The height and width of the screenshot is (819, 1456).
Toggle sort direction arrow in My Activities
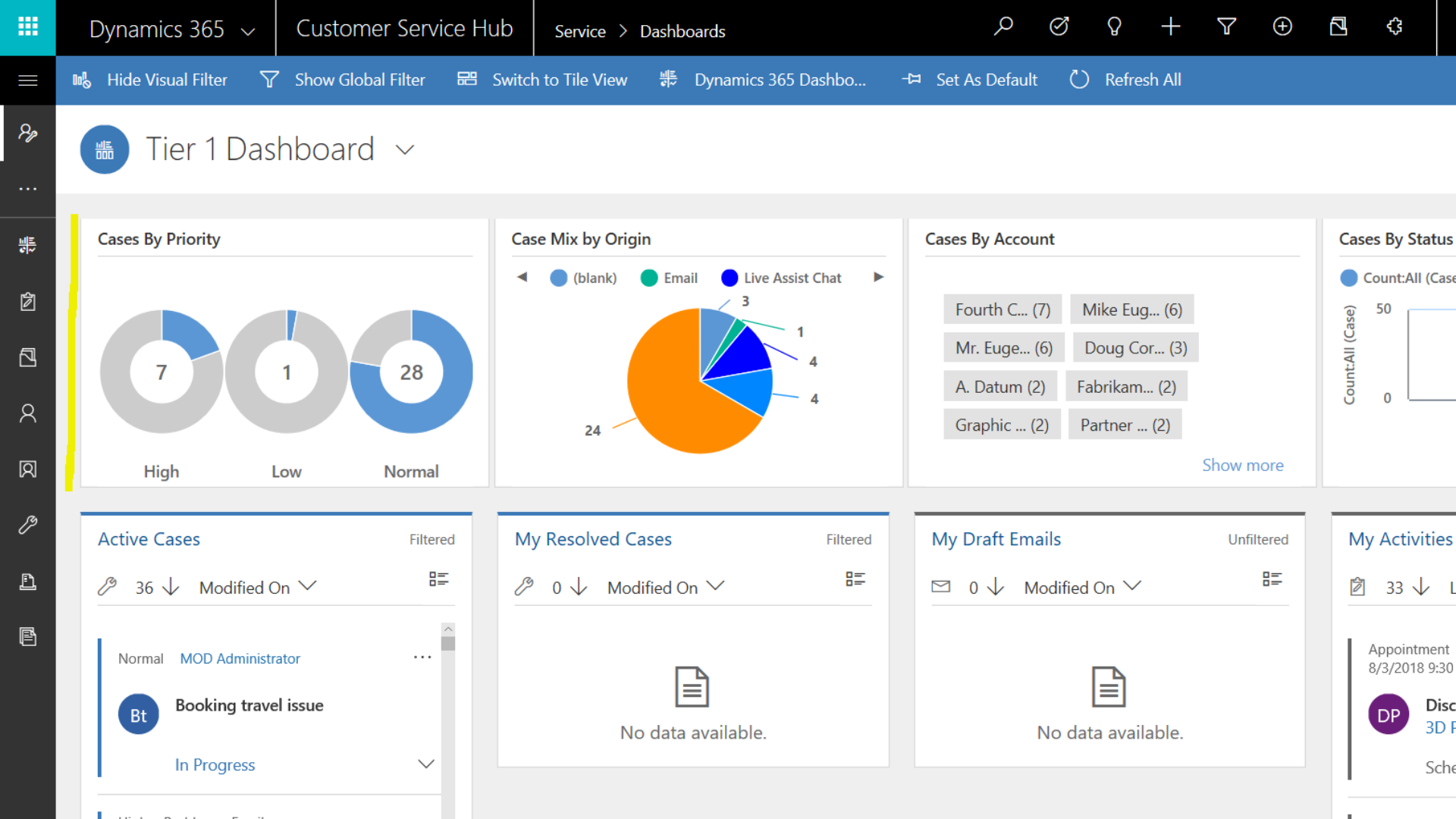(1421, 587)
